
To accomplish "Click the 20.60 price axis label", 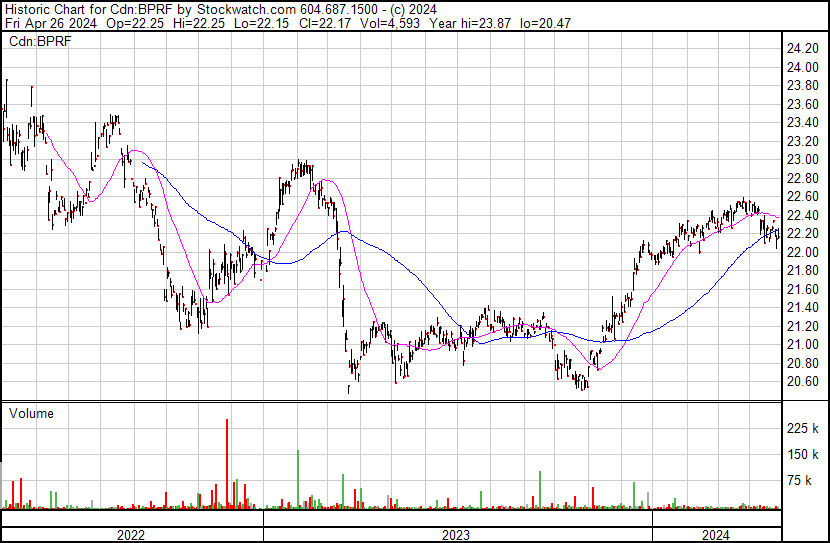I will tap(804, 382).
